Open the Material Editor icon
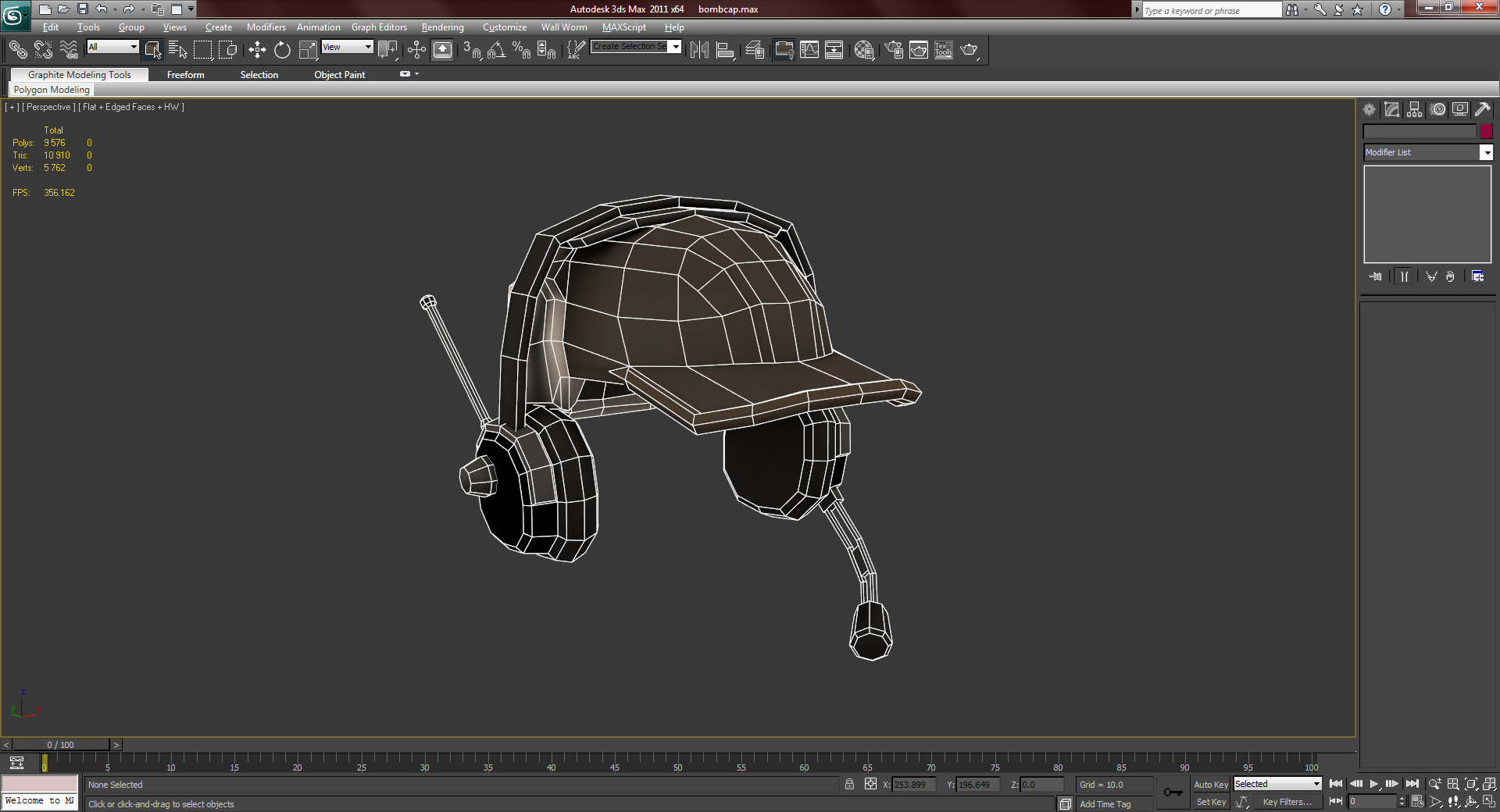Image resolution: width=1500 pixels, height=812 pixels. [x=863, y=50]
